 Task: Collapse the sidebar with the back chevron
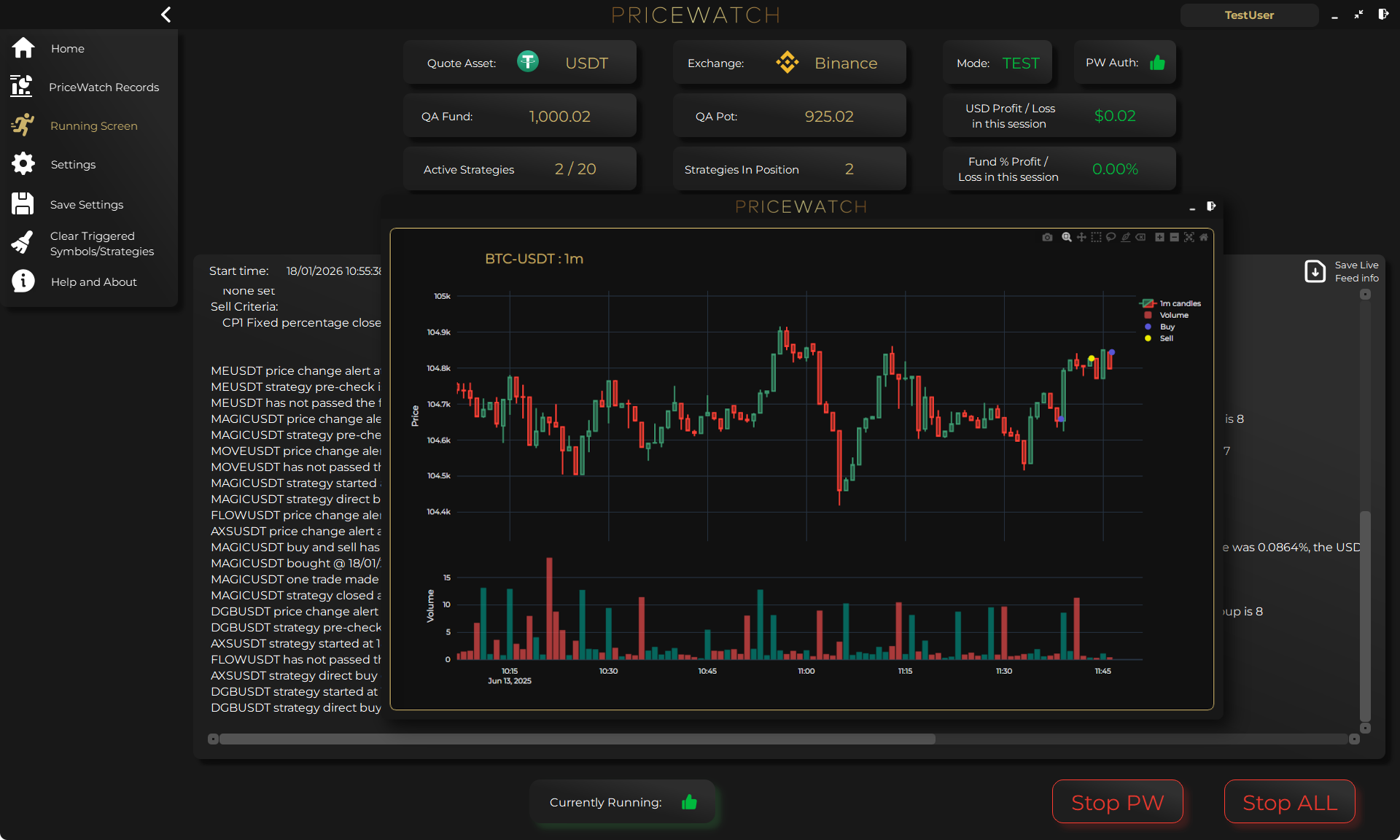click(x=166, y=15)
